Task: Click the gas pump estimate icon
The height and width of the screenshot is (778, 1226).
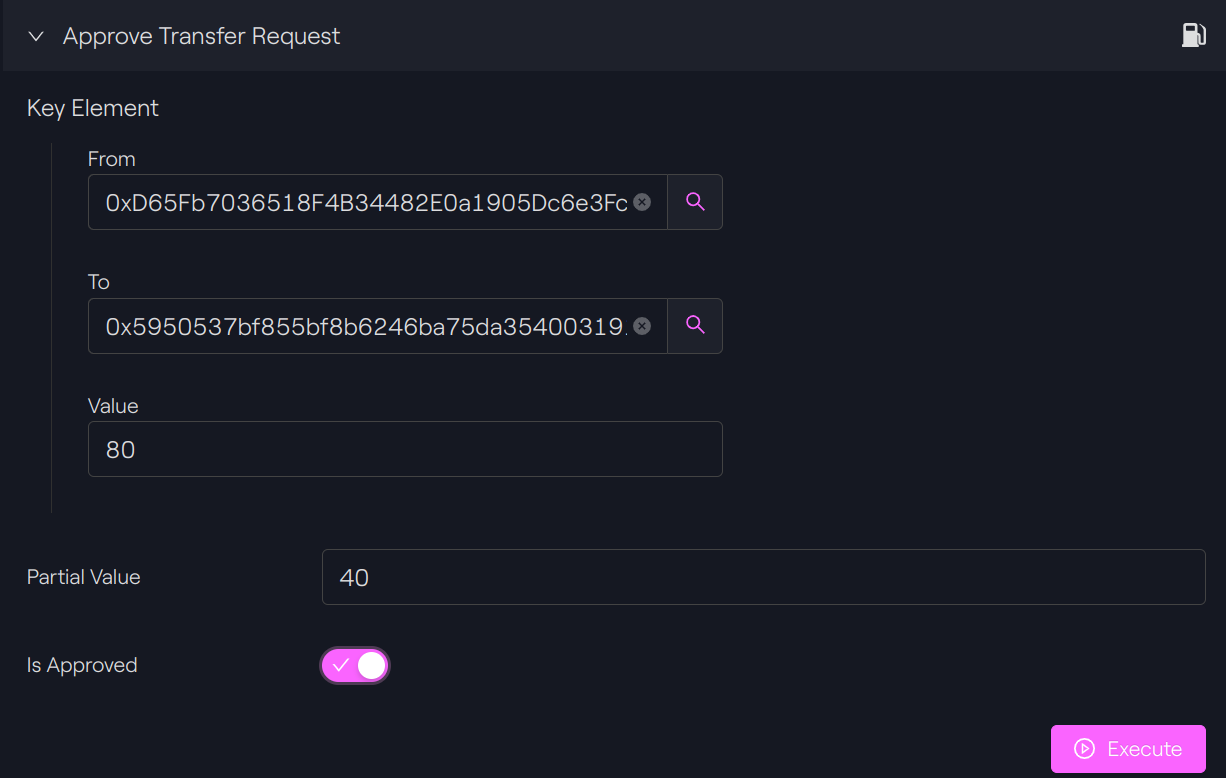Action: [x=1193, y=36]
